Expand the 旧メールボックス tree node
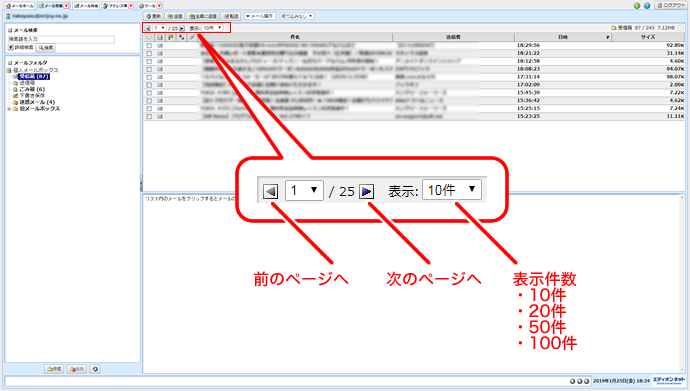The image size is (690, 391). [x=9, y=109]
